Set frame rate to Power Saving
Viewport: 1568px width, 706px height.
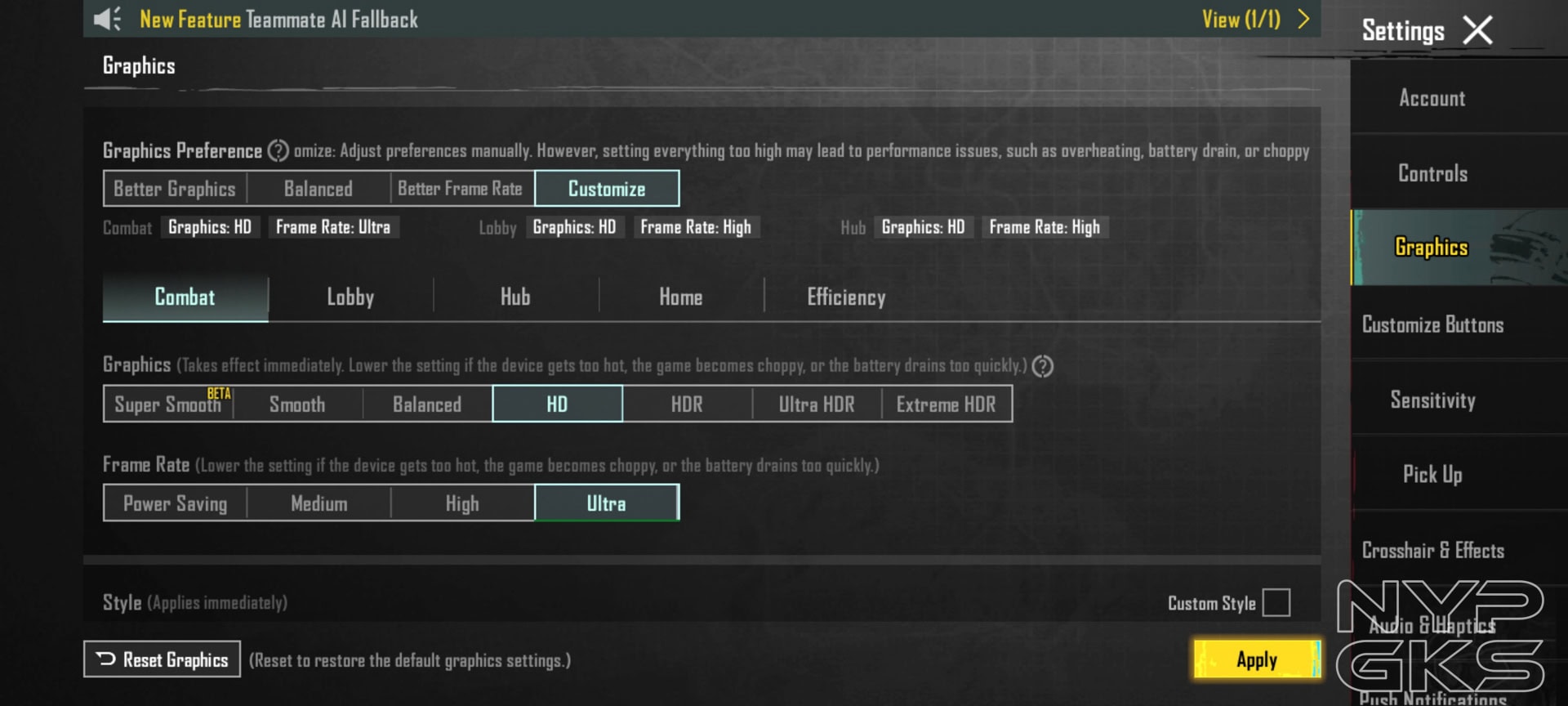tap(175, 503)
